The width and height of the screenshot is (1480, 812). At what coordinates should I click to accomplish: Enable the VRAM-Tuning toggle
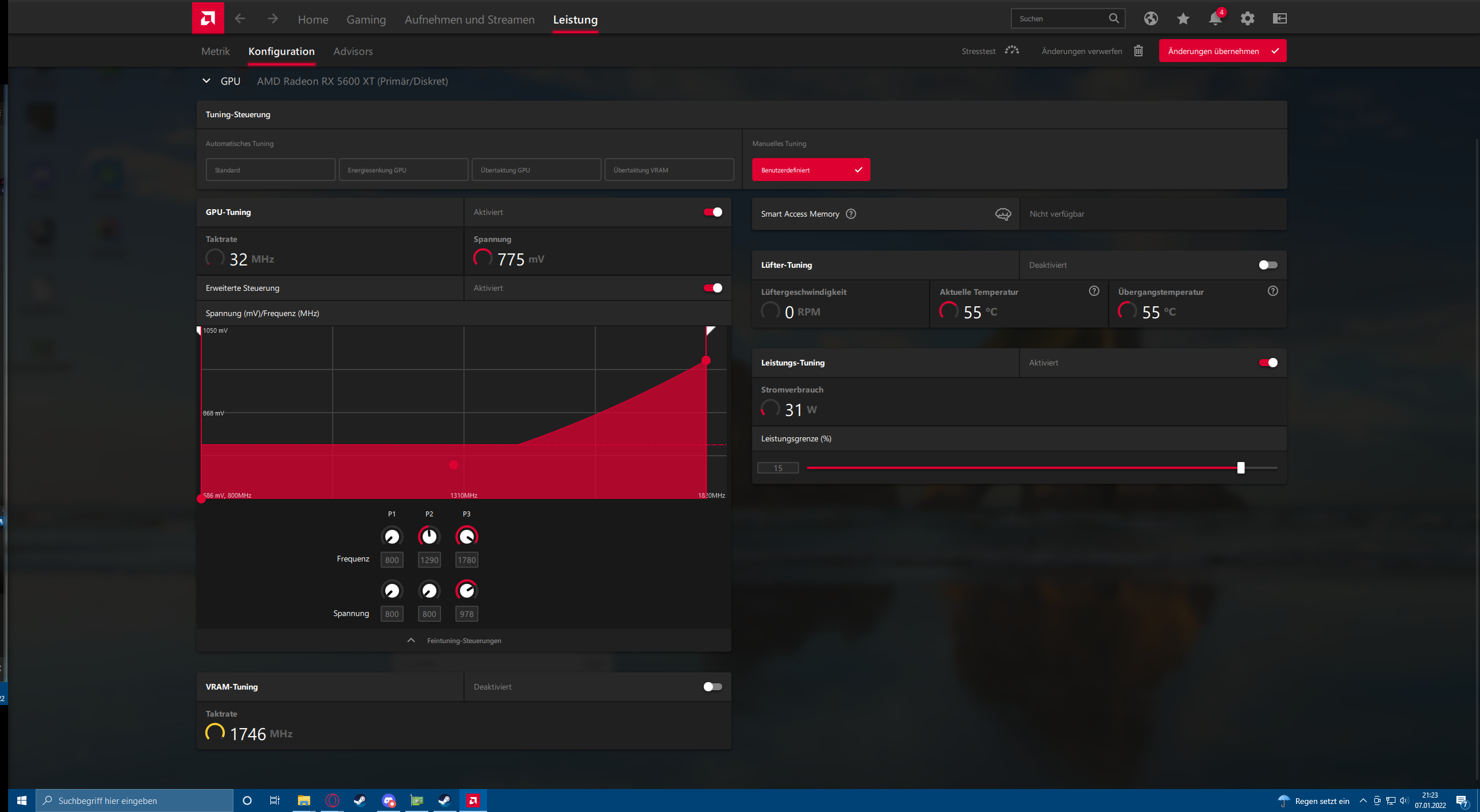(712, 687)
